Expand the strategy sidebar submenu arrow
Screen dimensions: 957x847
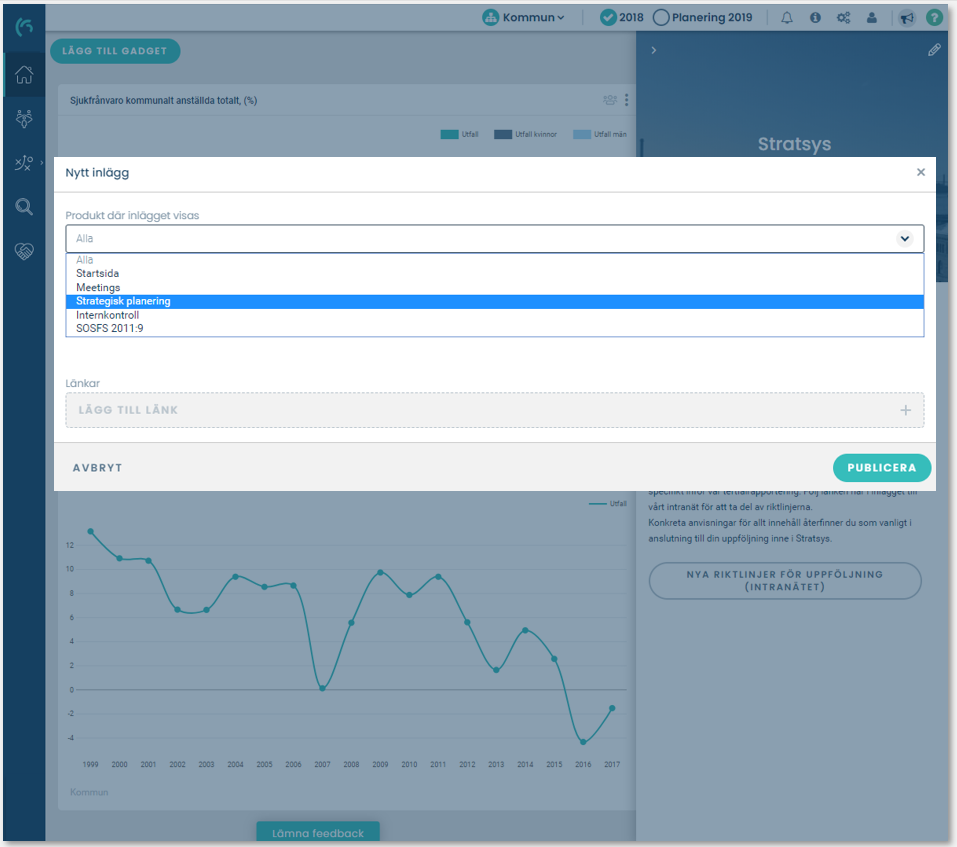[42, 163]
